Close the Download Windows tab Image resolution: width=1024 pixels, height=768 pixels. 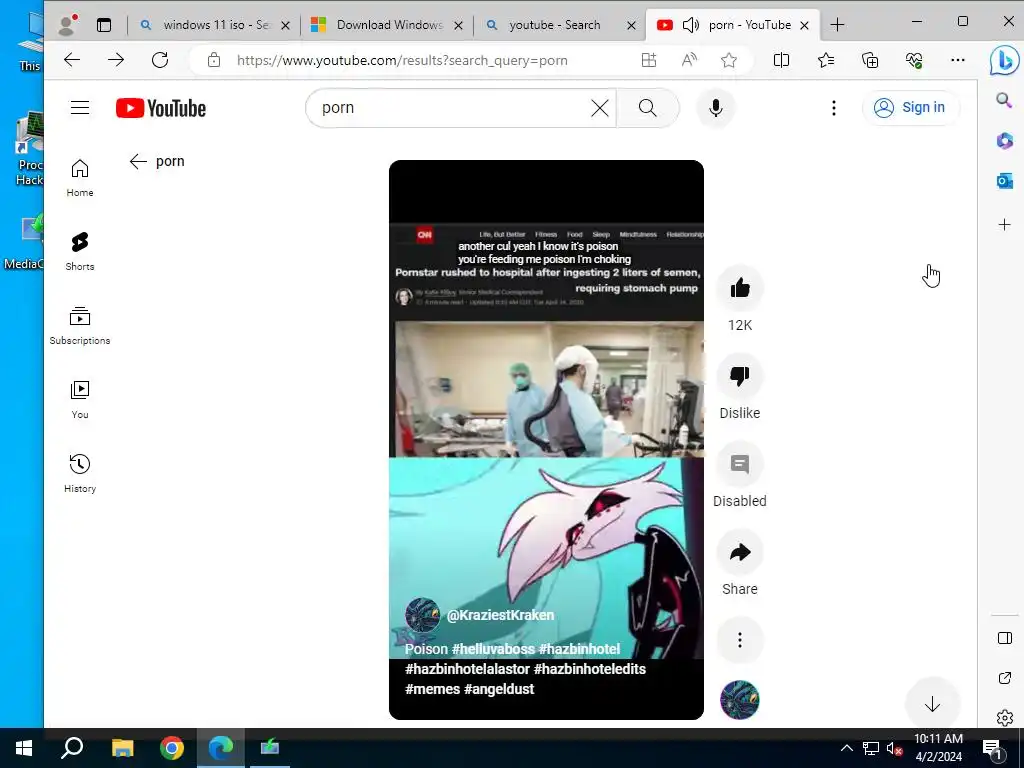458,25
